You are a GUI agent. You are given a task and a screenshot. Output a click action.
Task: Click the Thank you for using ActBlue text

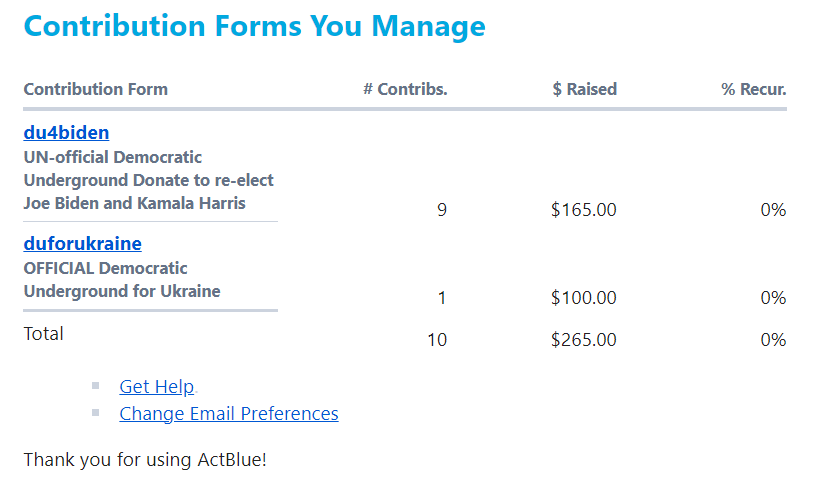point(145,460)
